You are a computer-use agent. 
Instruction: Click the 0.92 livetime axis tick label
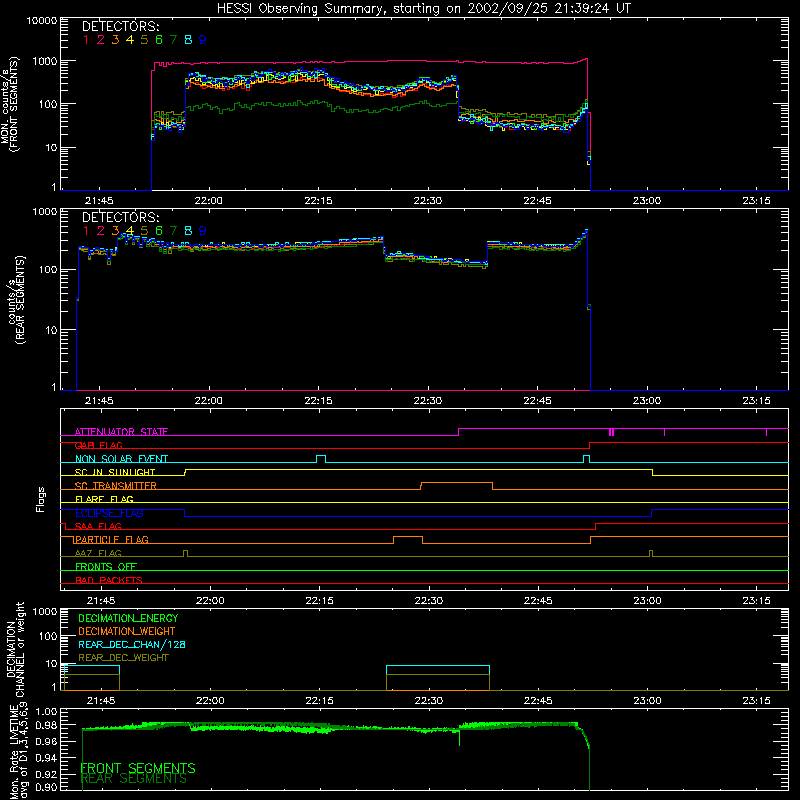click(x=45, y=774)
